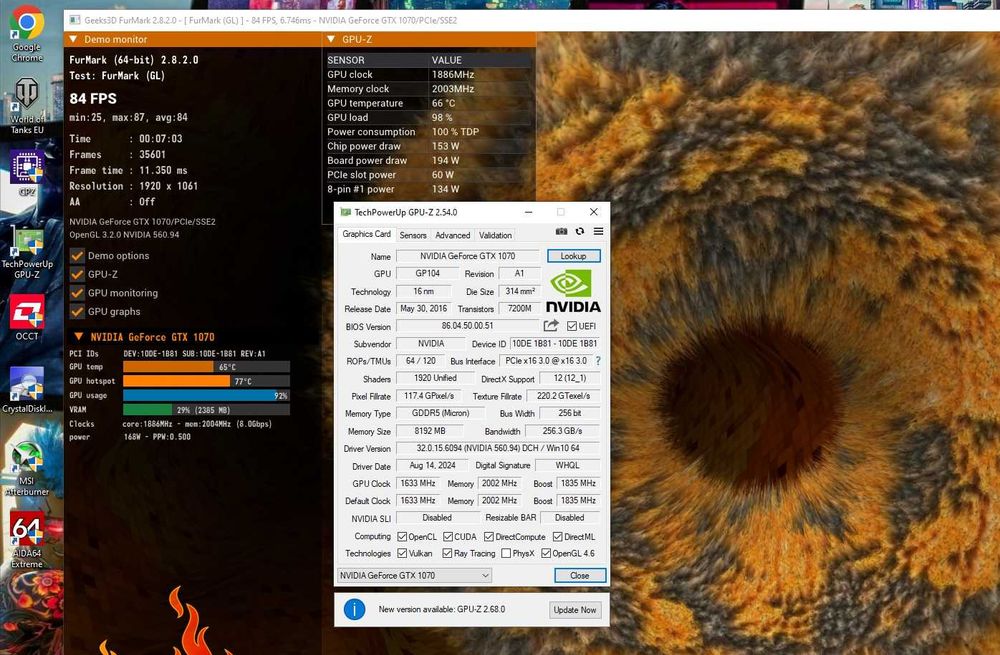
Task: Open the GPU selection dropdown
Action: (x=414, y=575)
